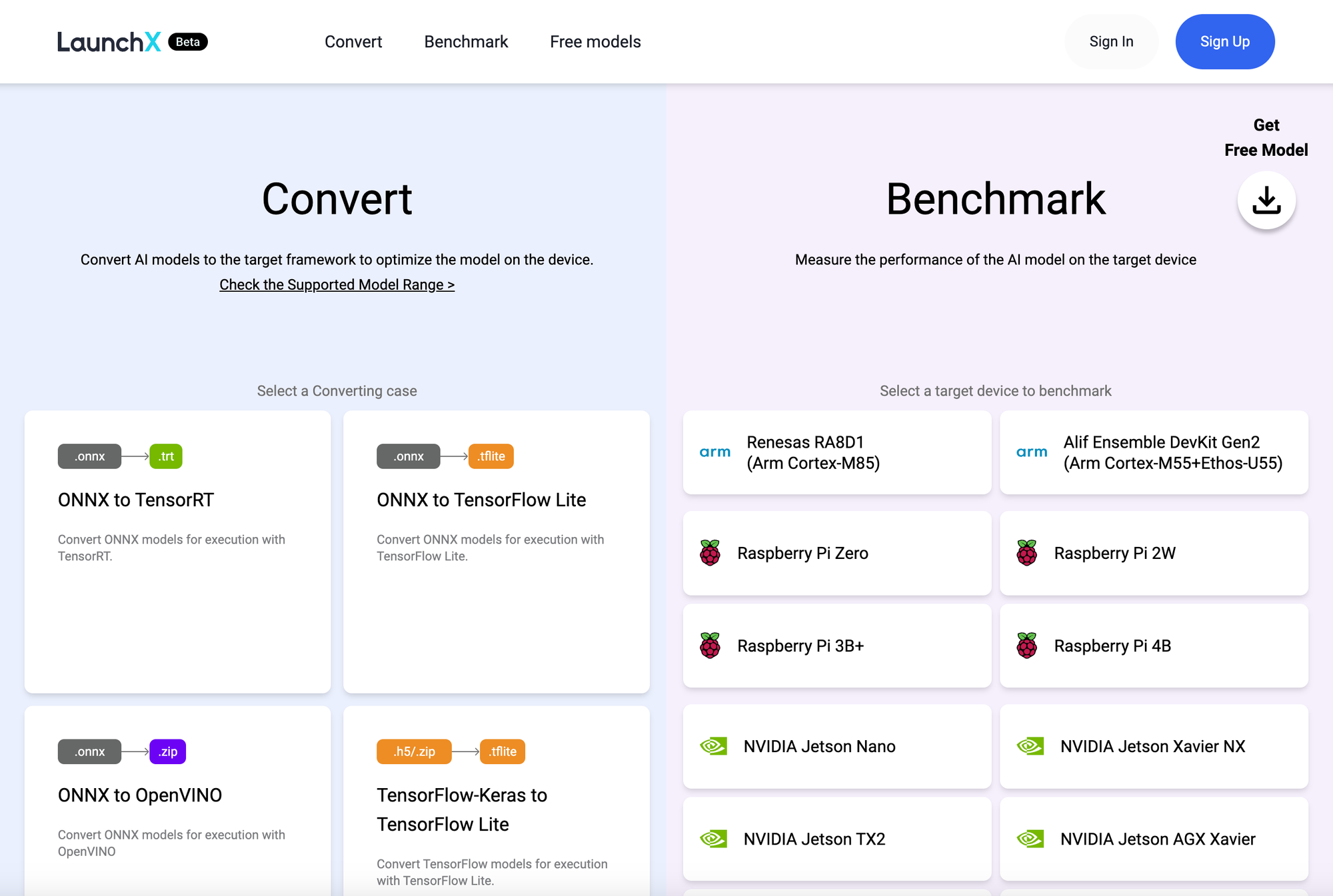
Task: Click the Beta badge next to logo
Action: point(188,42)
